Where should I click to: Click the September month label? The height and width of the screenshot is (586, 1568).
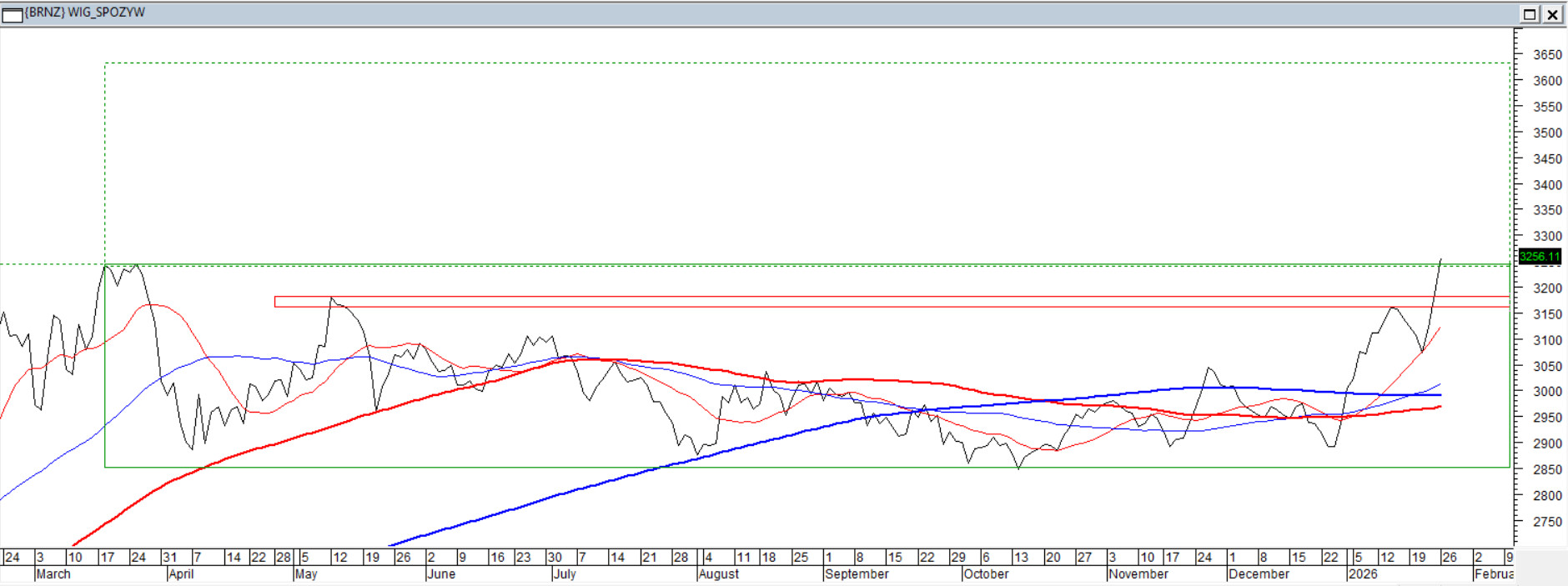pyautogui.click(x=857, y=574)
